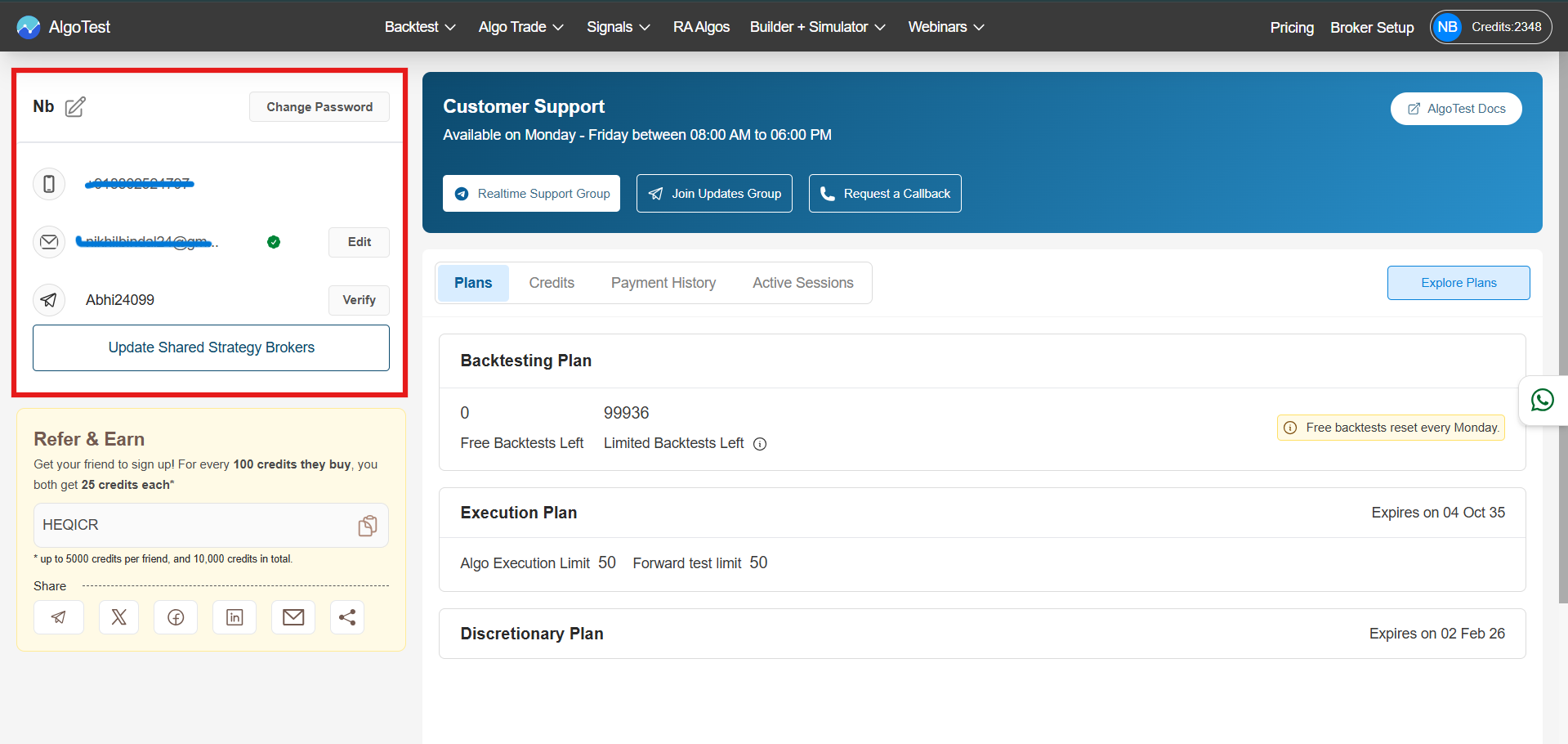Screen dimensions: 1568x744
Task: Share referral on Facebook
Action: tap(176, 617)
